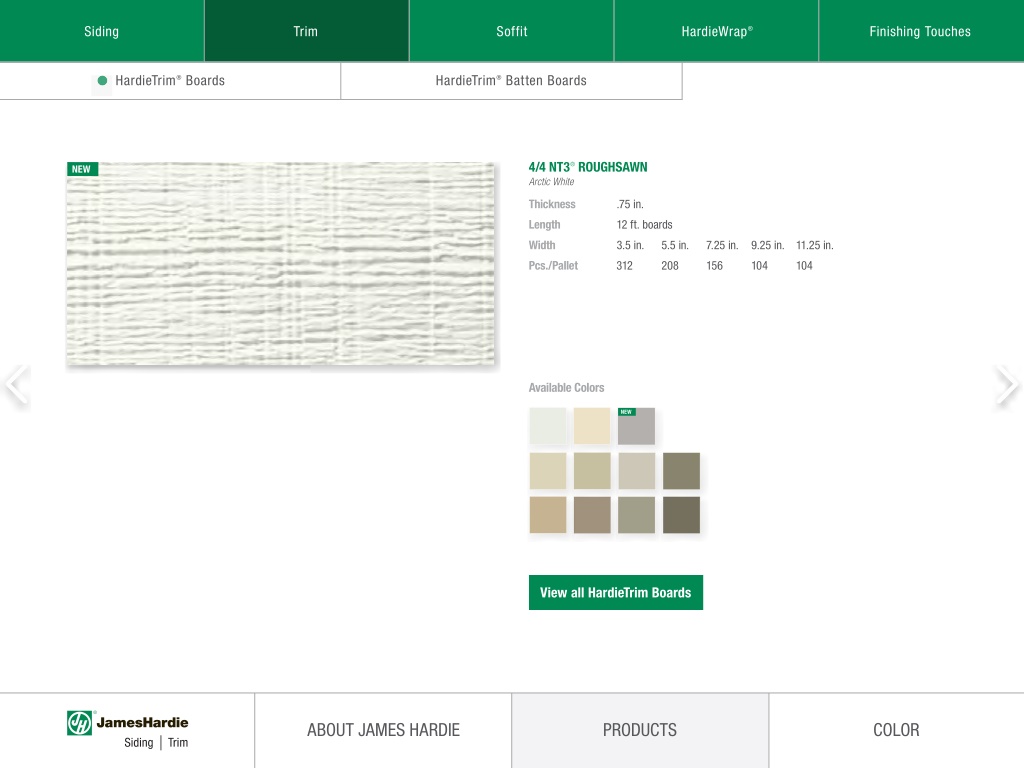The height and width of the screenshot is (768, 1024).
Task: Click View all HardieTrim Boards button
Action: (x=616, y=592)
